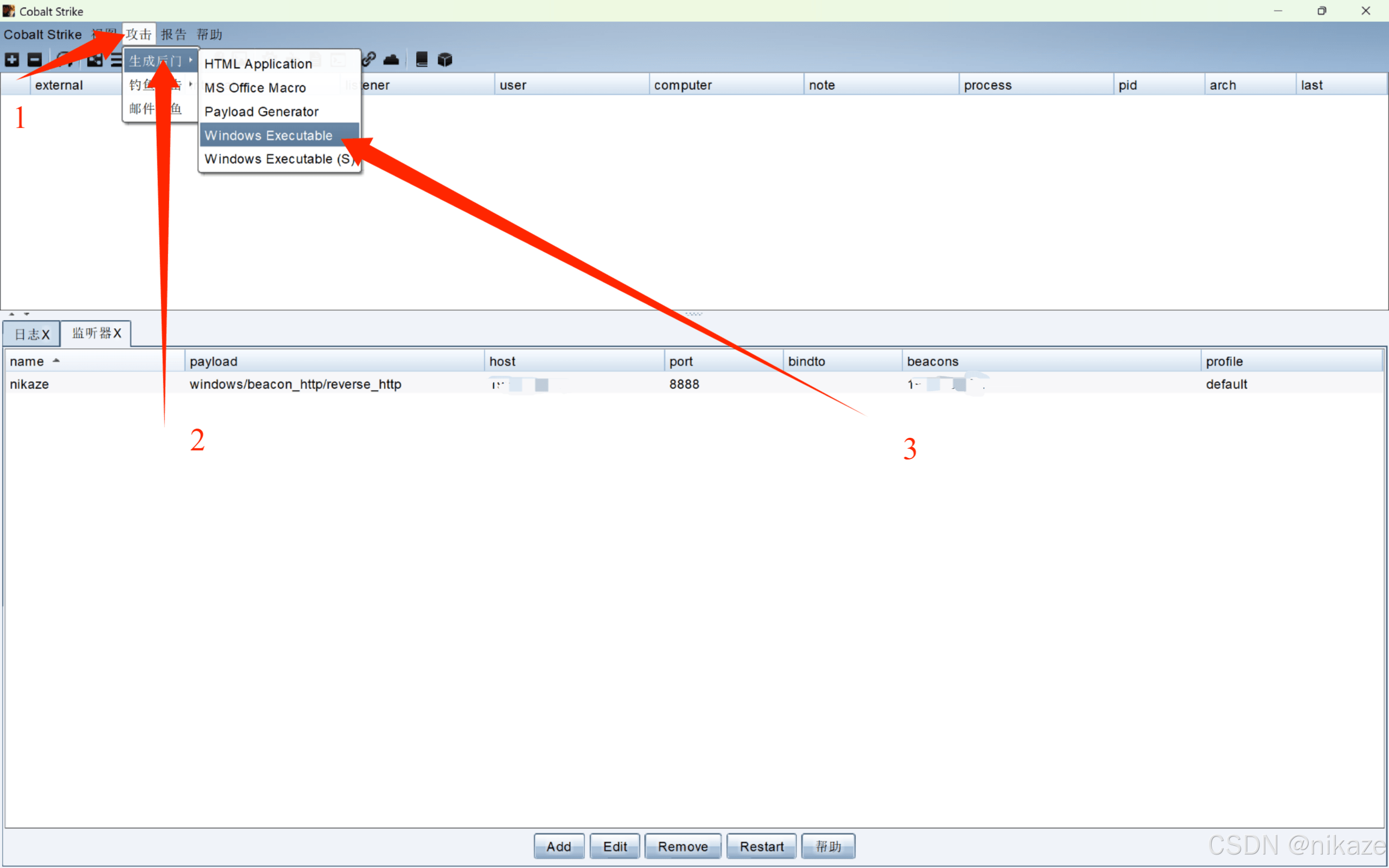Click the pivot graph view toolbar icon
Screen dimensions: 1389x868
tap(95, 60)
